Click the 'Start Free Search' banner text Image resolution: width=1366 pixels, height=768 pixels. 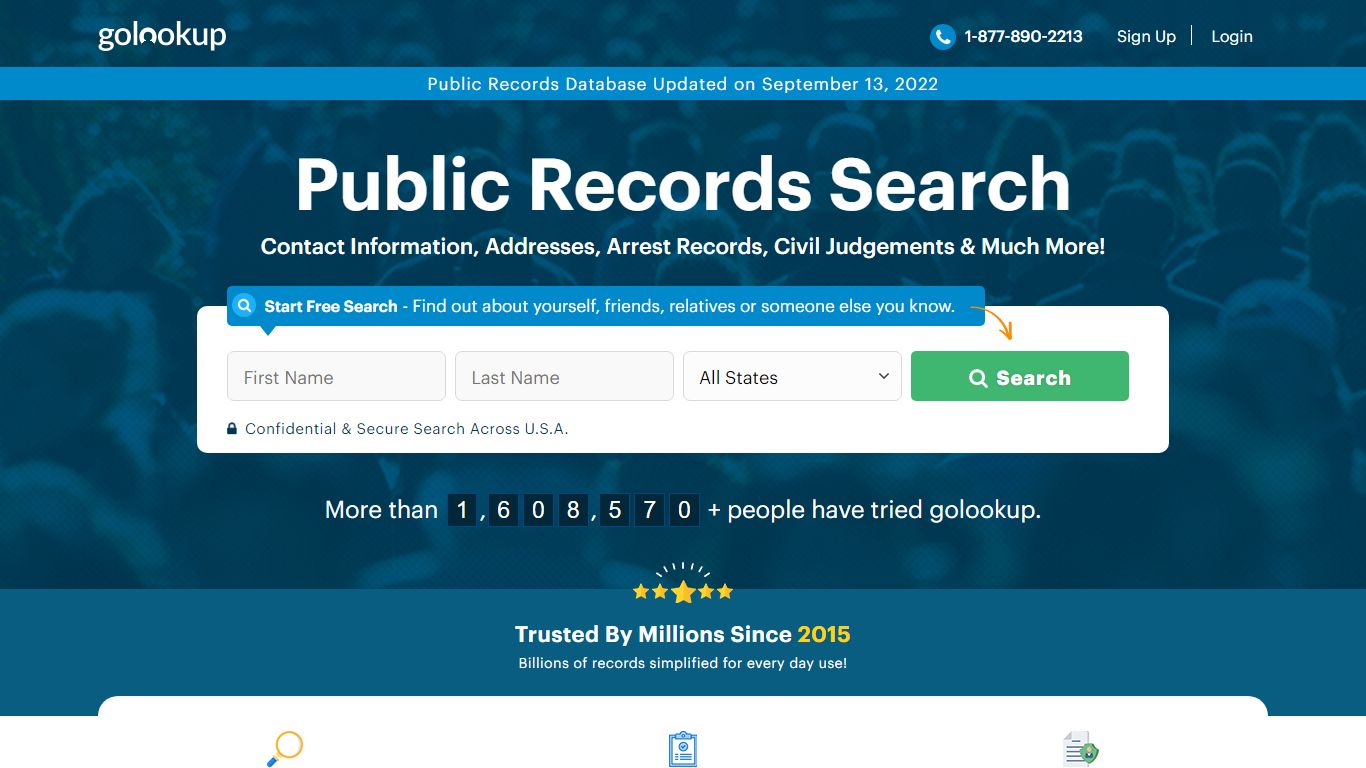[609, 306]
